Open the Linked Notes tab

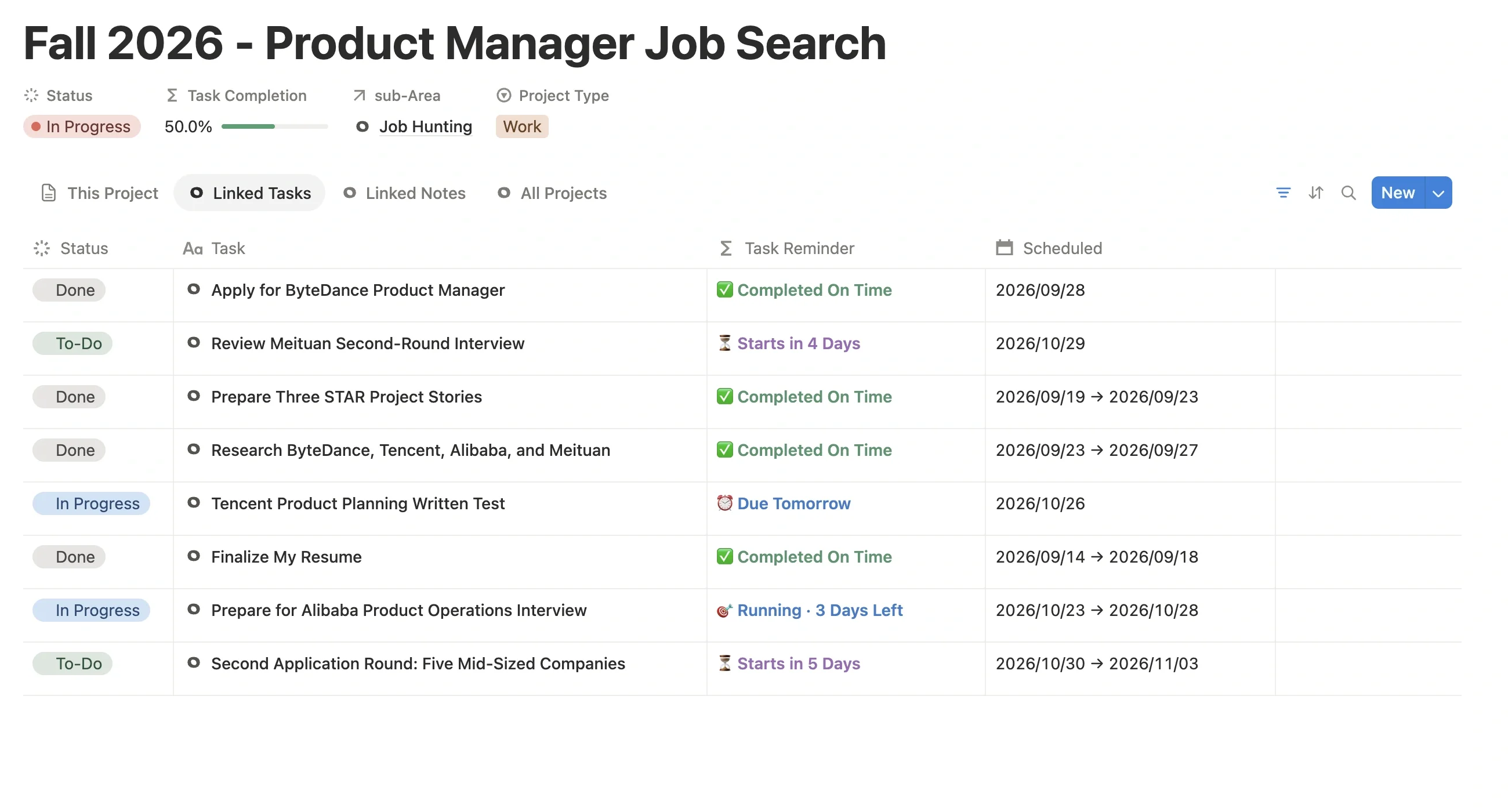404,193
